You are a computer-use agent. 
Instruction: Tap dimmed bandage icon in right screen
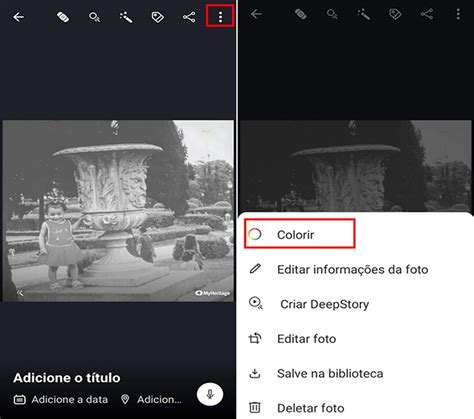click(301, 14)
